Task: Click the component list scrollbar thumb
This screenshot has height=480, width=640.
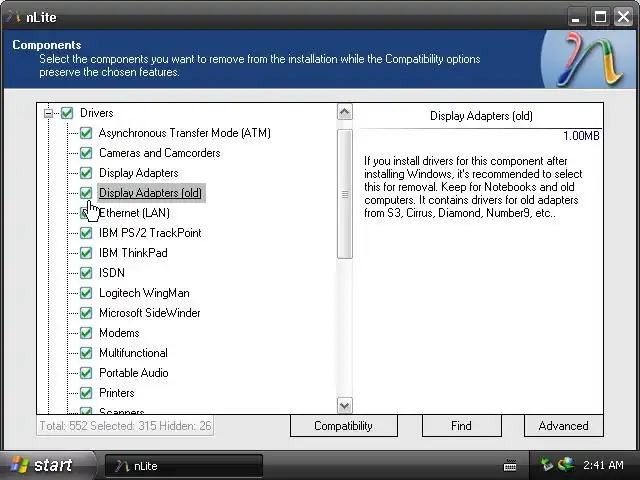Action: coord(345,194)
